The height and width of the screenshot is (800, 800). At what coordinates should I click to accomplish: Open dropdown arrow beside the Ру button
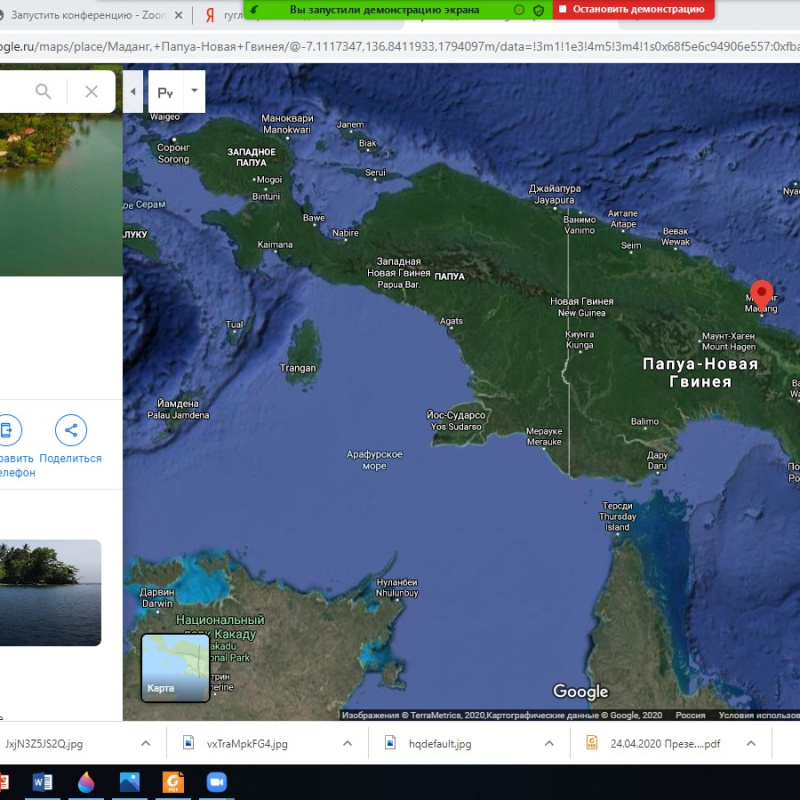pos(194,91)
